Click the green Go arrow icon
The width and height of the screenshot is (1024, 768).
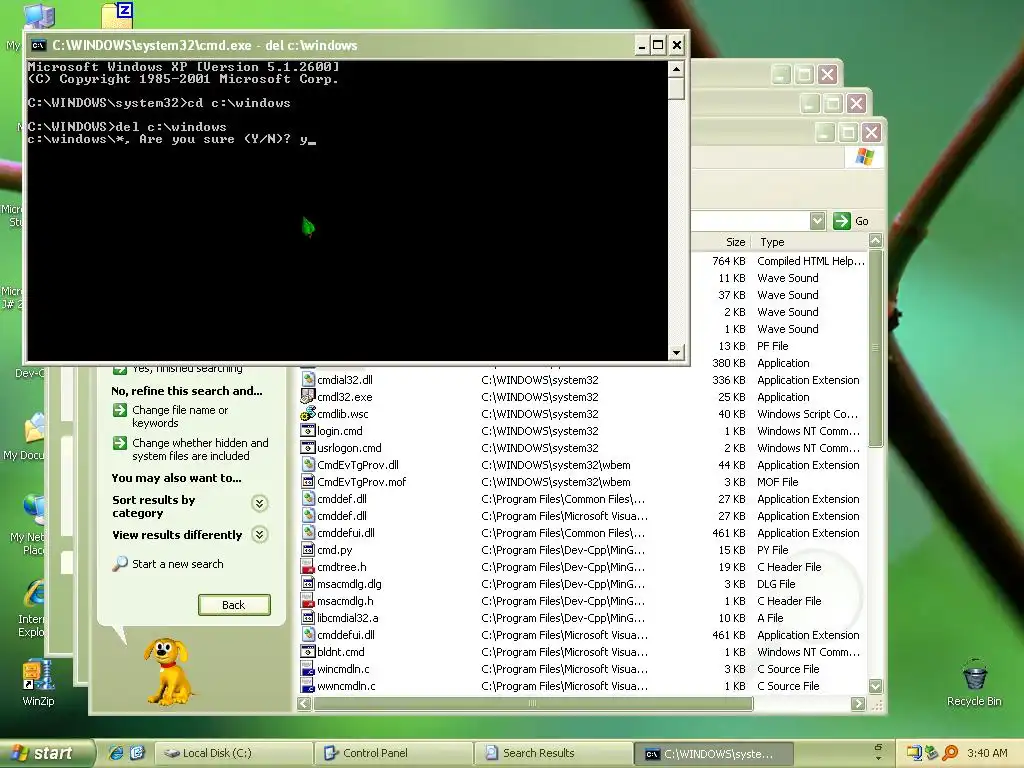pos(841,221)
